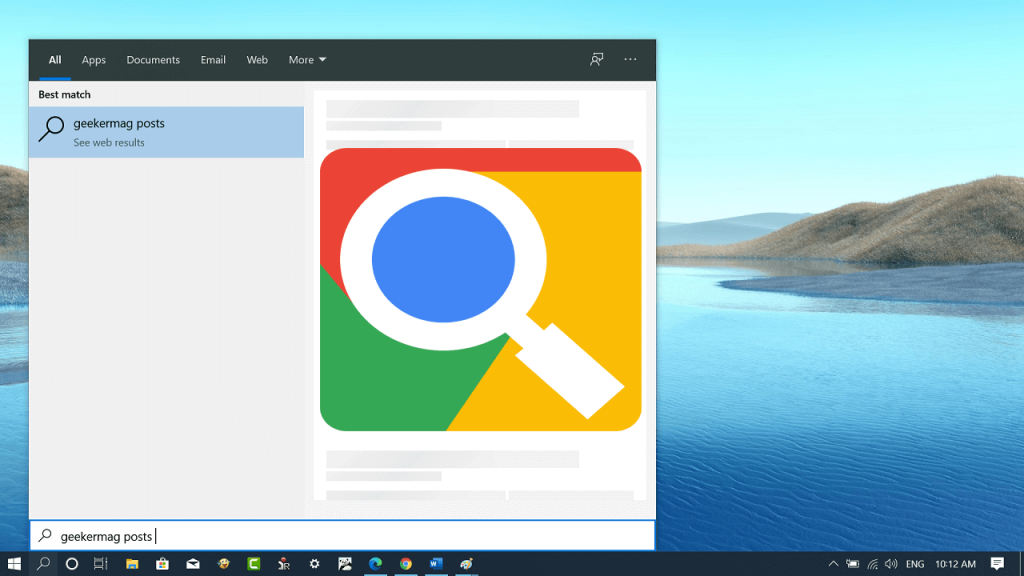Open the Windows Start menu
The image size is (1024, 576).
(14, 564)
